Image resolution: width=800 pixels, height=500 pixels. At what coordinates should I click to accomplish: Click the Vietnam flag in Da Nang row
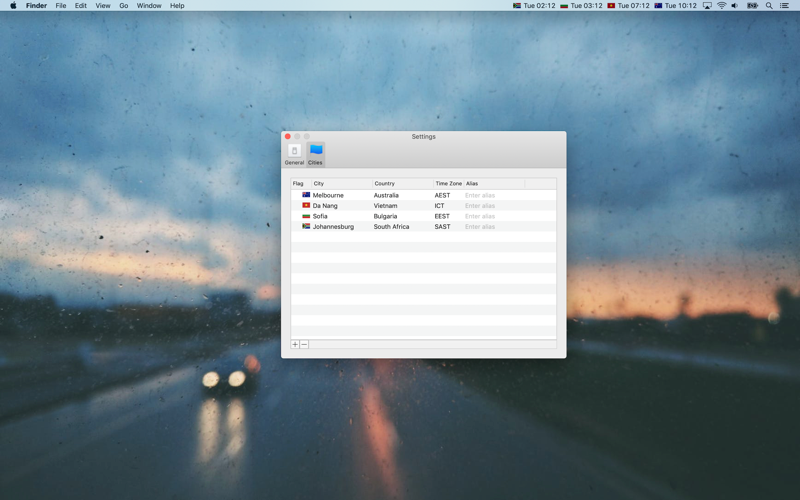coord(306,206)
